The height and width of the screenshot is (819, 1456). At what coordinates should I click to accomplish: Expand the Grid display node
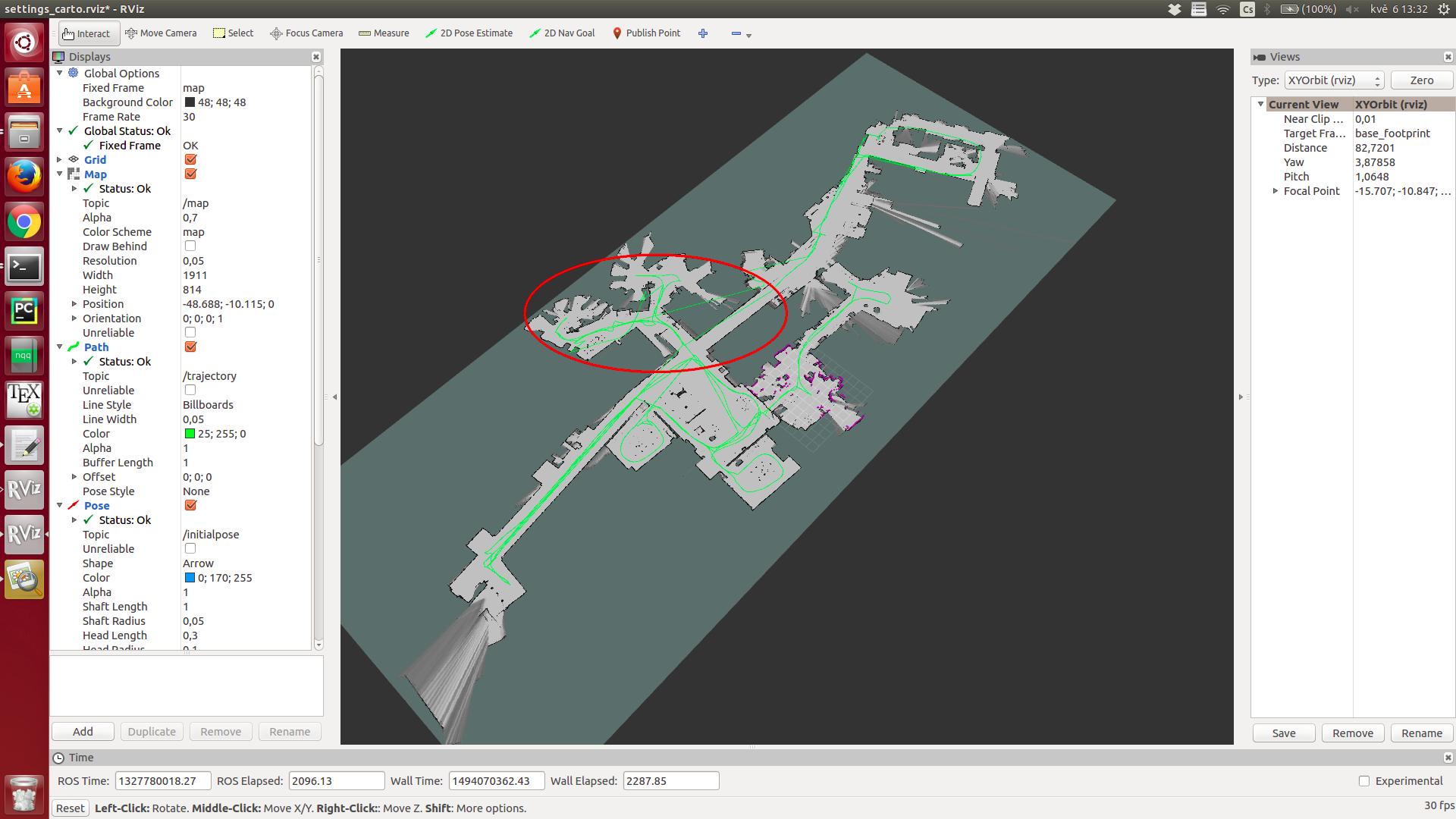point(60,160)
